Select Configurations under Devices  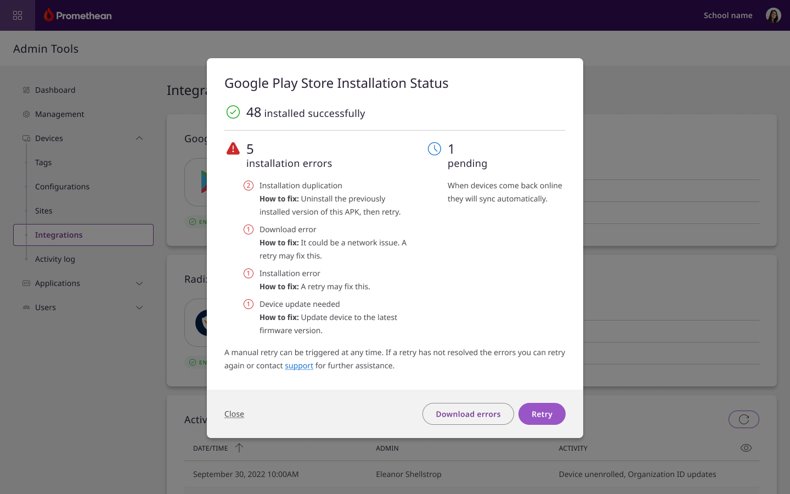[x=62, y=187]
